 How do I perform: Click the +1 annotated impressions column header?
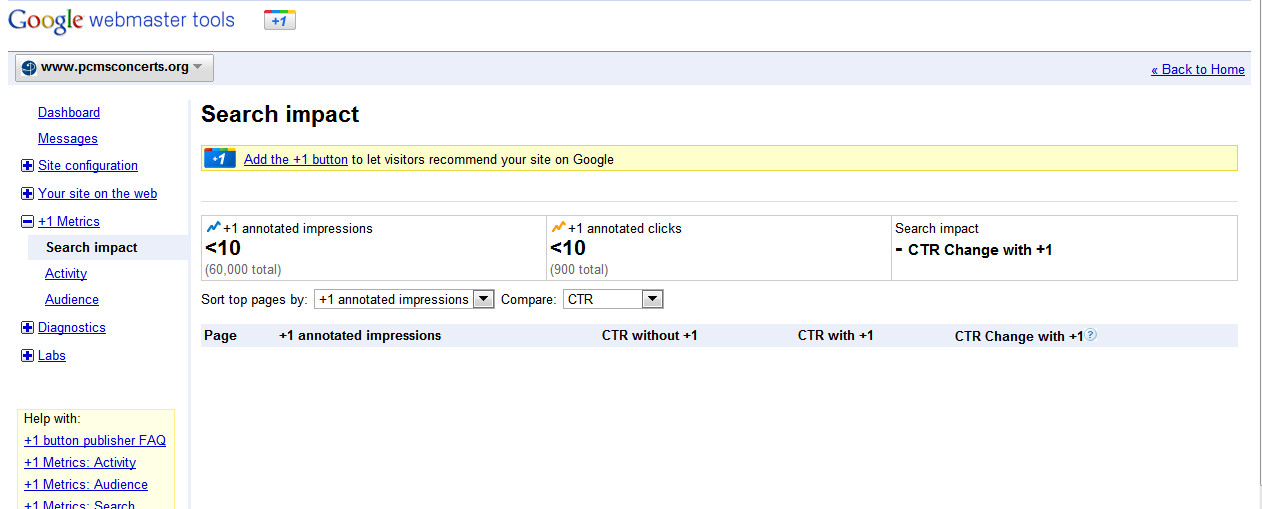[360, 335]
